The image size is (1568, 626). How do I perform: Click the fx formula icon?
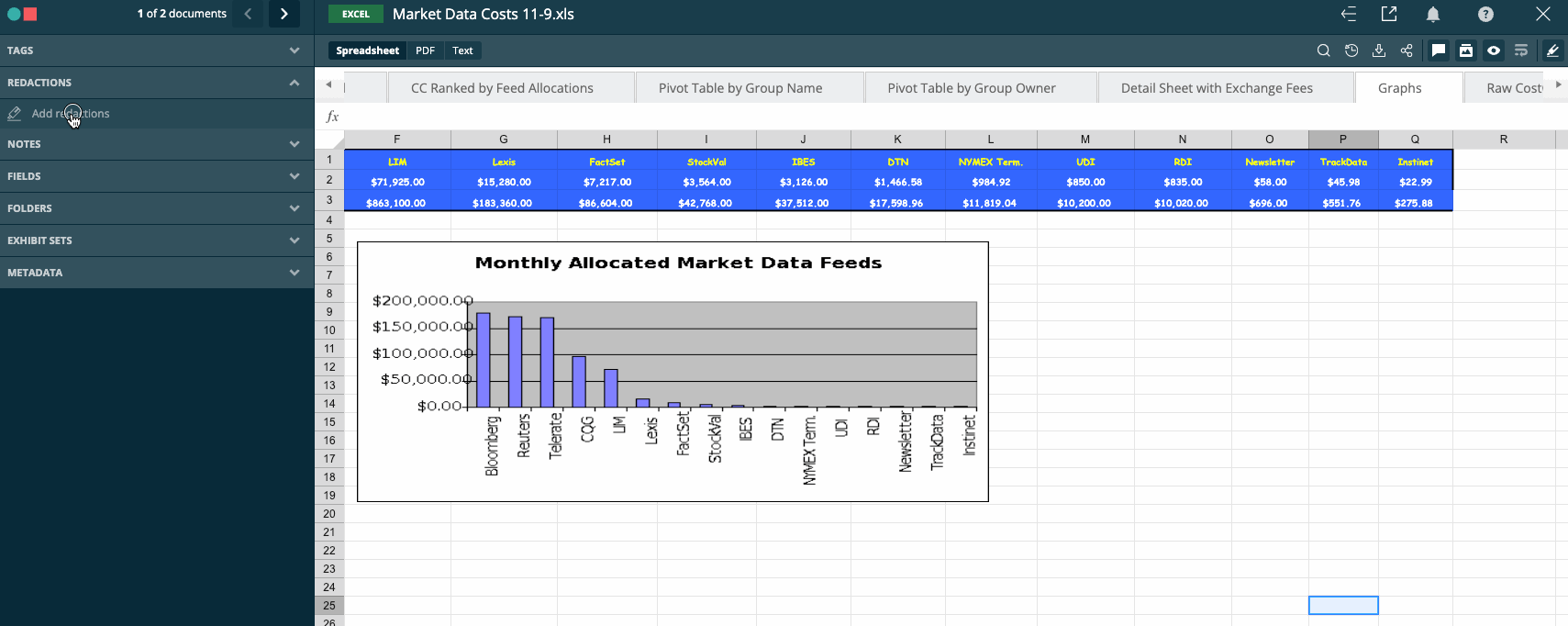[x=332, y=117]
